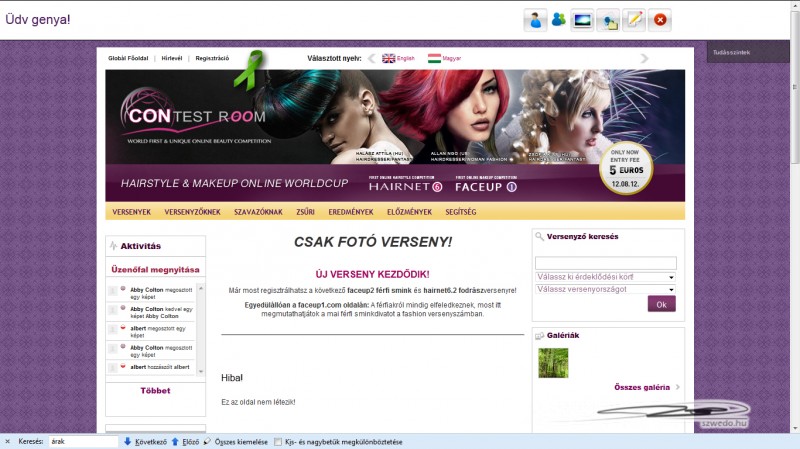Viewport: 800px width, 449px height.
Task: Click the activity list scrollbar up arrow
Action: 201,288
